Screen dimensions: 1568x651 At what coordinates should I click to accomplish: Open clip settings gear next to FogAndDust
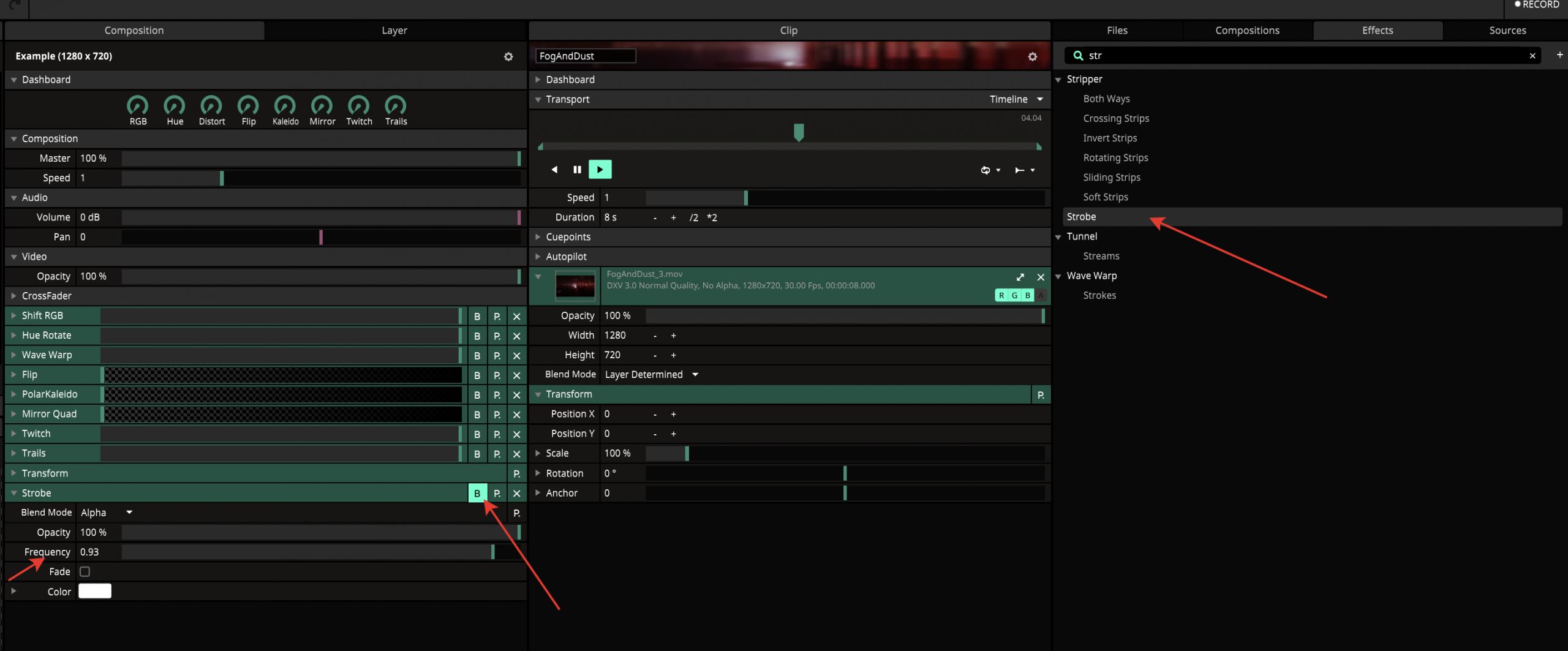(1032, 56)
